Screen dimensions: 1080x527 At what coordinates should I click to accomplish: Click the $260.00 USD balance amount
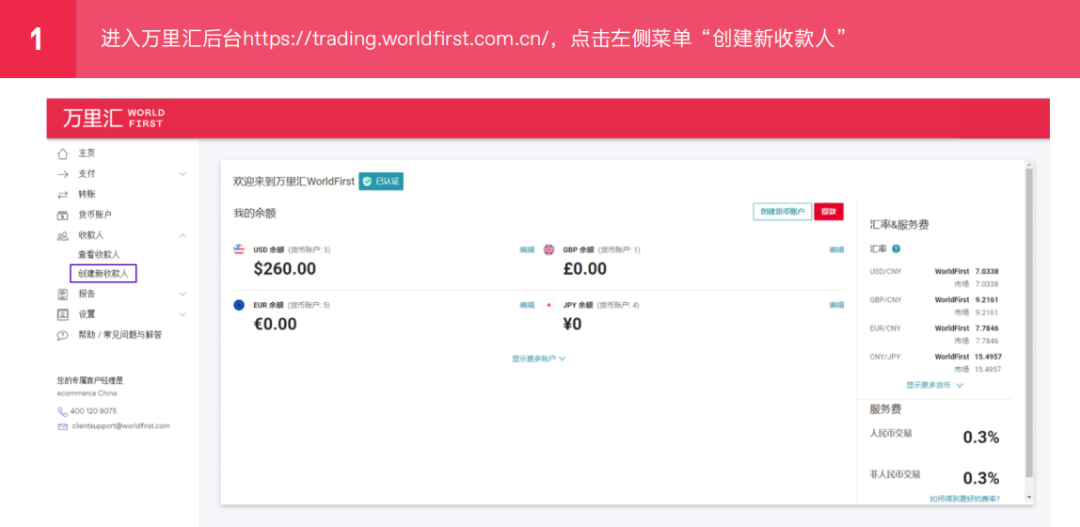[x=284, y=269]
